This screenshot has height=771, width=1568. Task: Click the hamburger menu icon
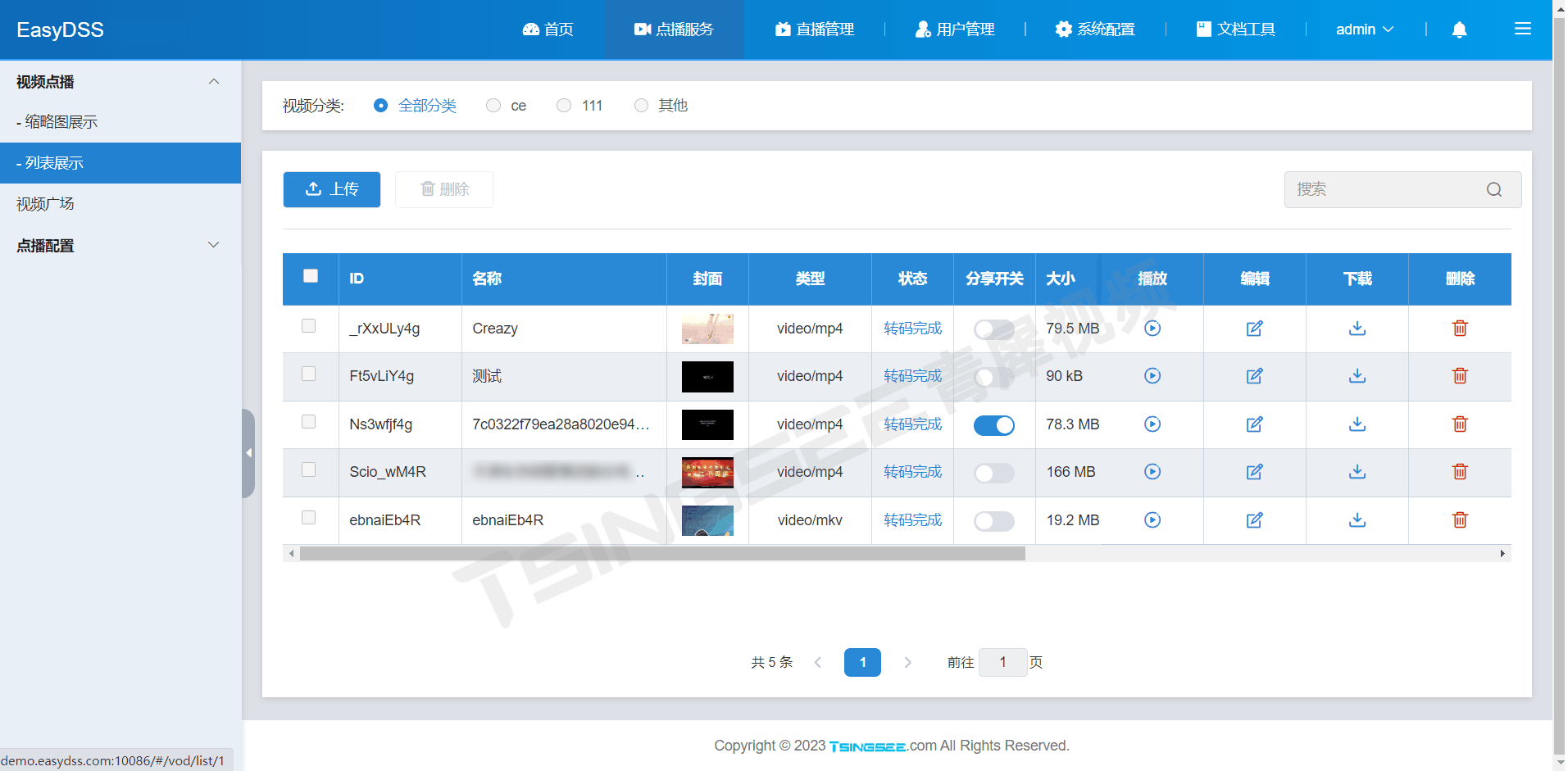(1524, 29)
